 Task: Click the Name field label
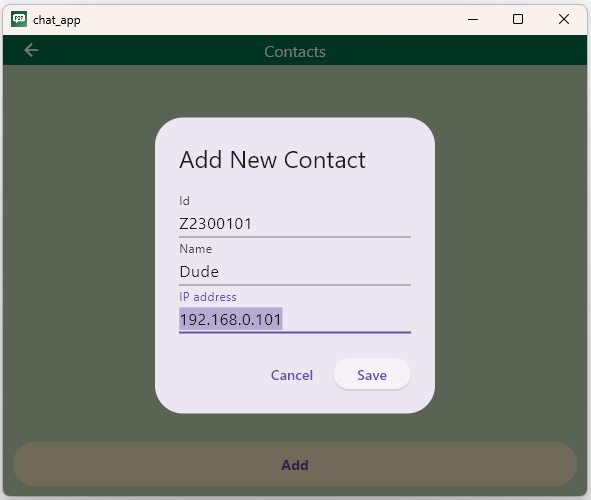click(196, 249)
